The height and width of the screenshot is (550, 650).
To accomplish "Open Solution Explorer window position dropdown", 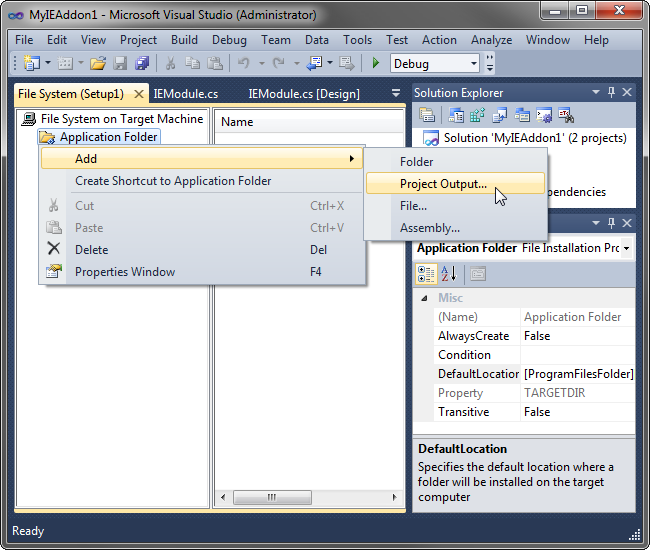I will click(596, 92).
